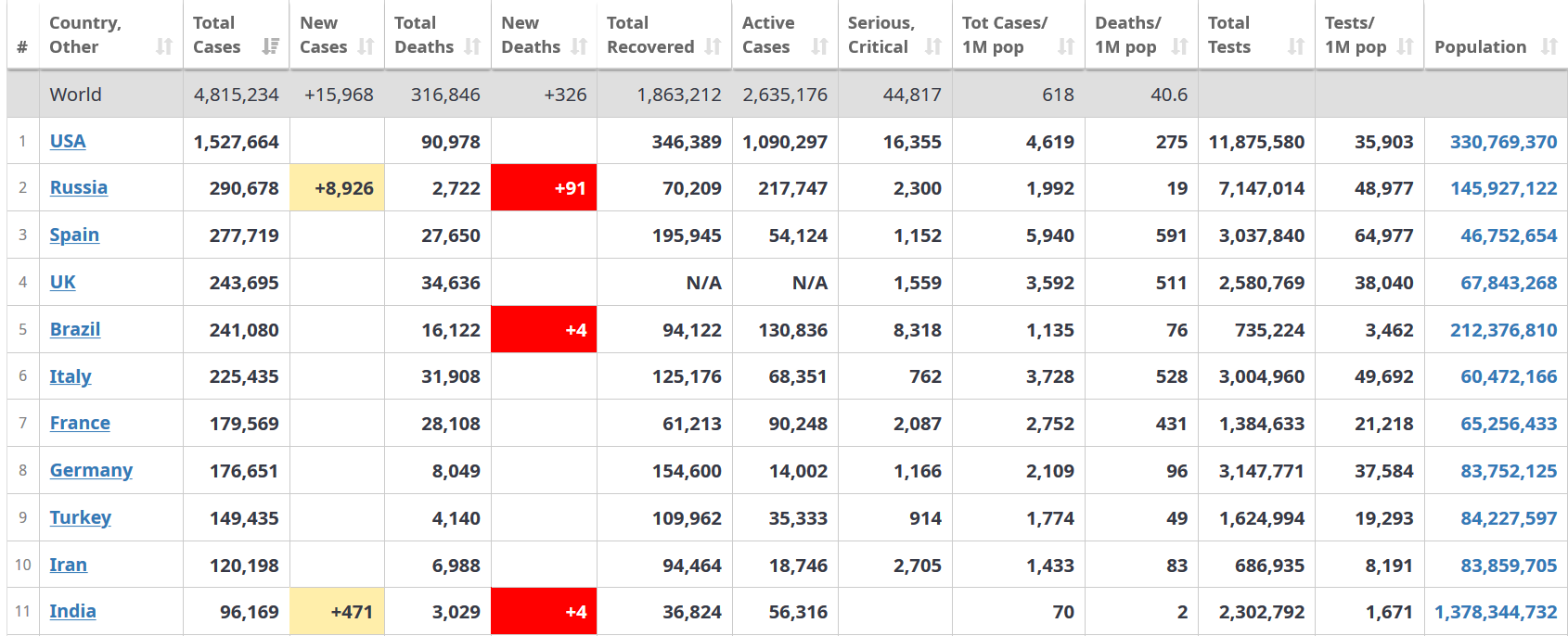
Task: Click Population column sort icon
Action: point(1549,46)
